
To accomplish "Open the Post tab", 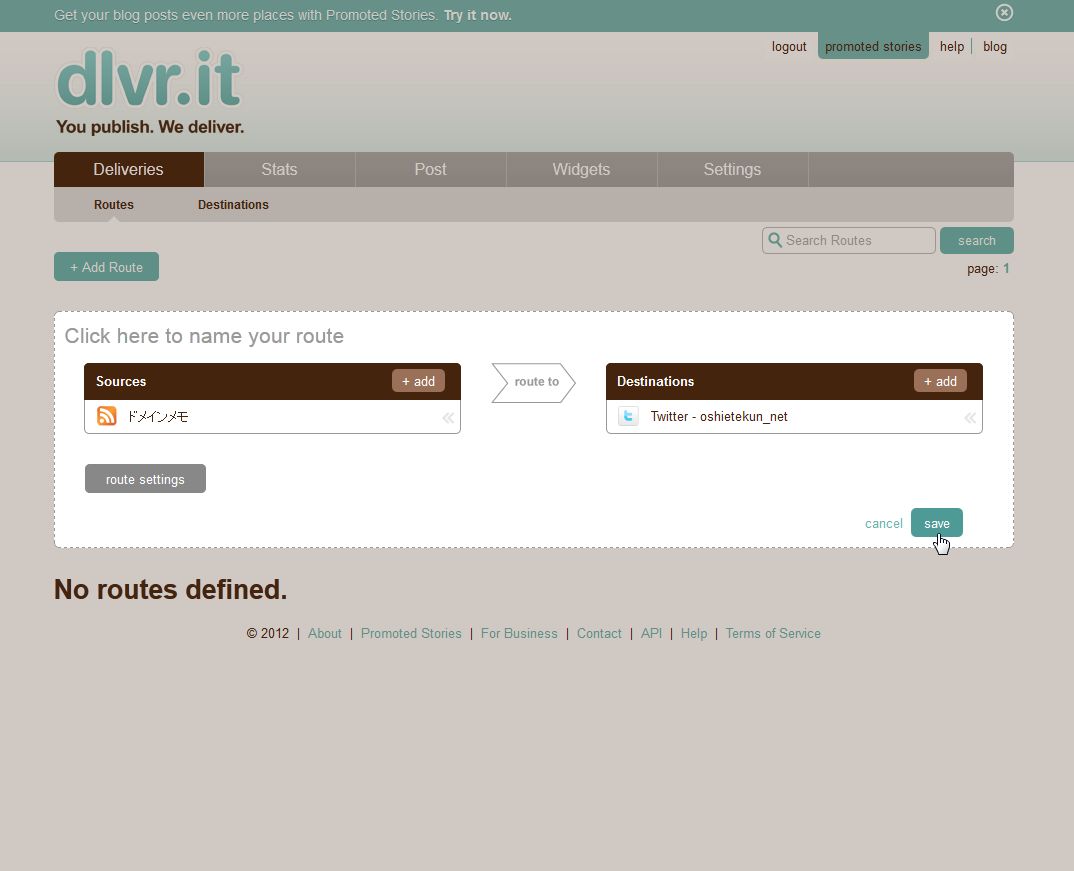I will click(430, 169).
